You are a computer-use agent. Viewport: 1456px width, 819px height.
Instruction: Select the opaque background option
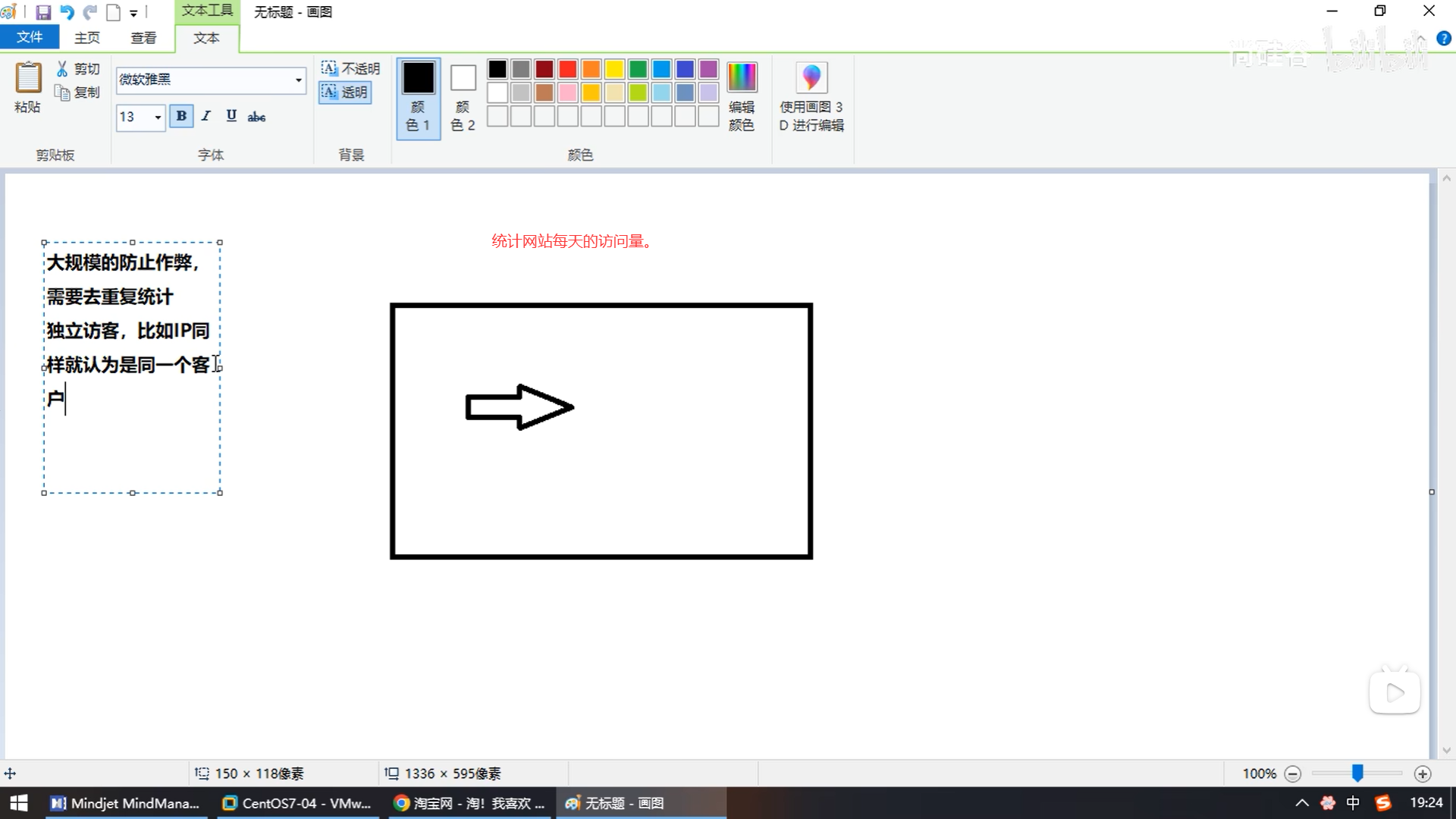coord(350,69)
